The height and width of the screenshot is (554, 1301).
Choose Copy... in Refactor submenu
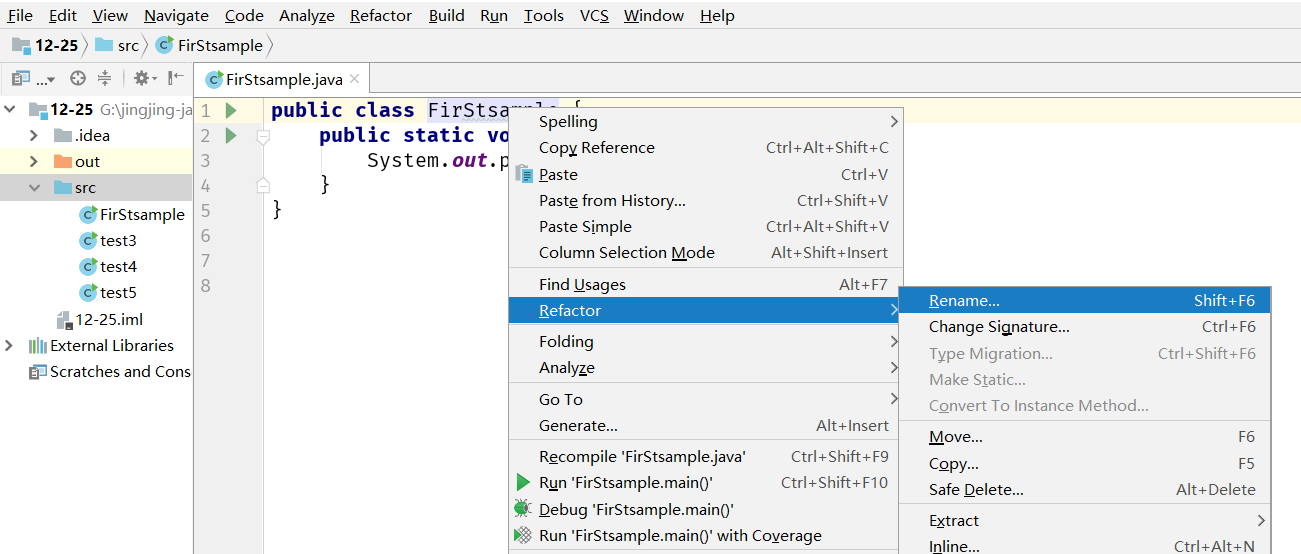pos(1084,464)
